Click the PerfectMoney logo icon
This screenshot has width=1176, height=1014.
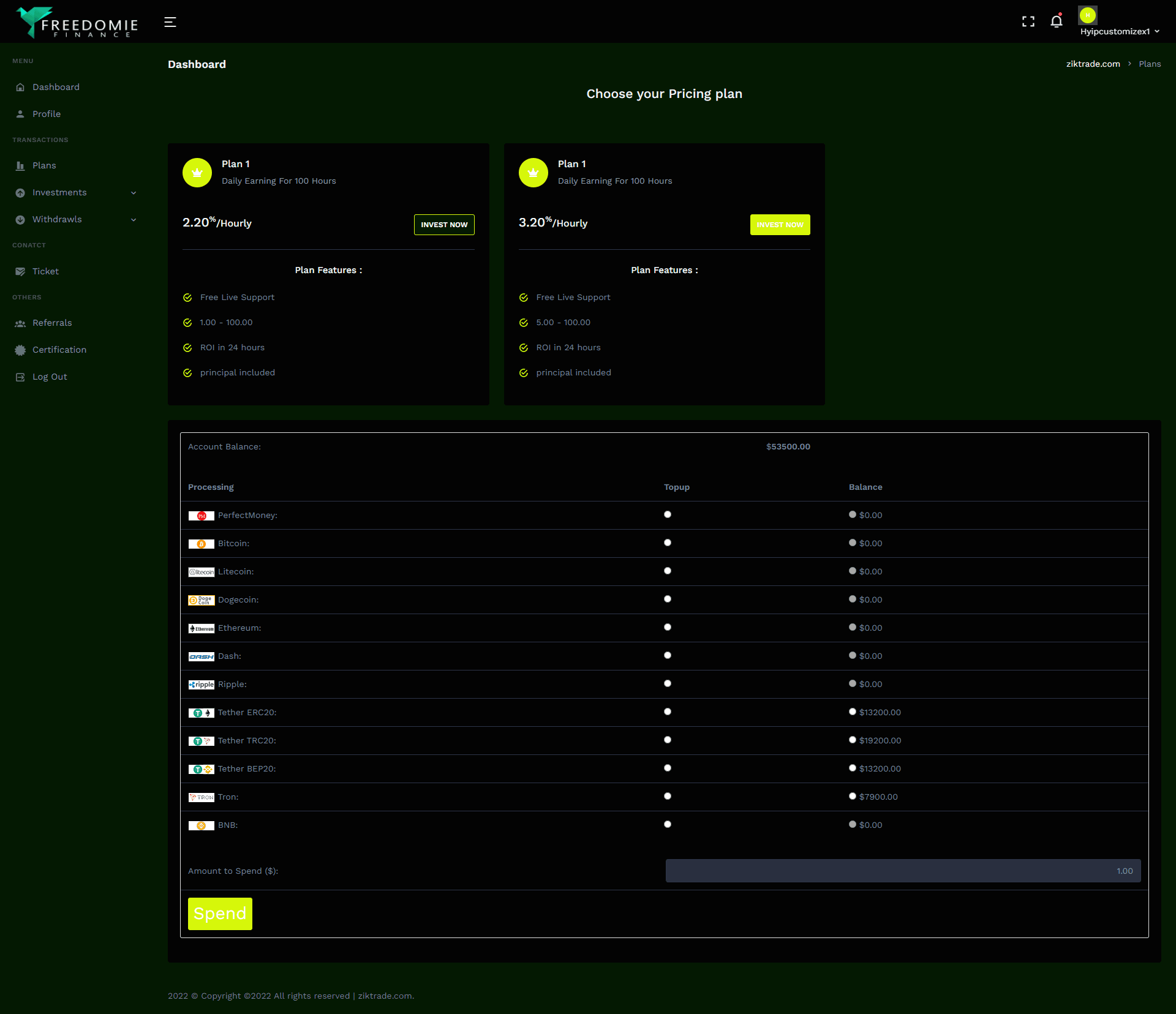pos(202,516)
